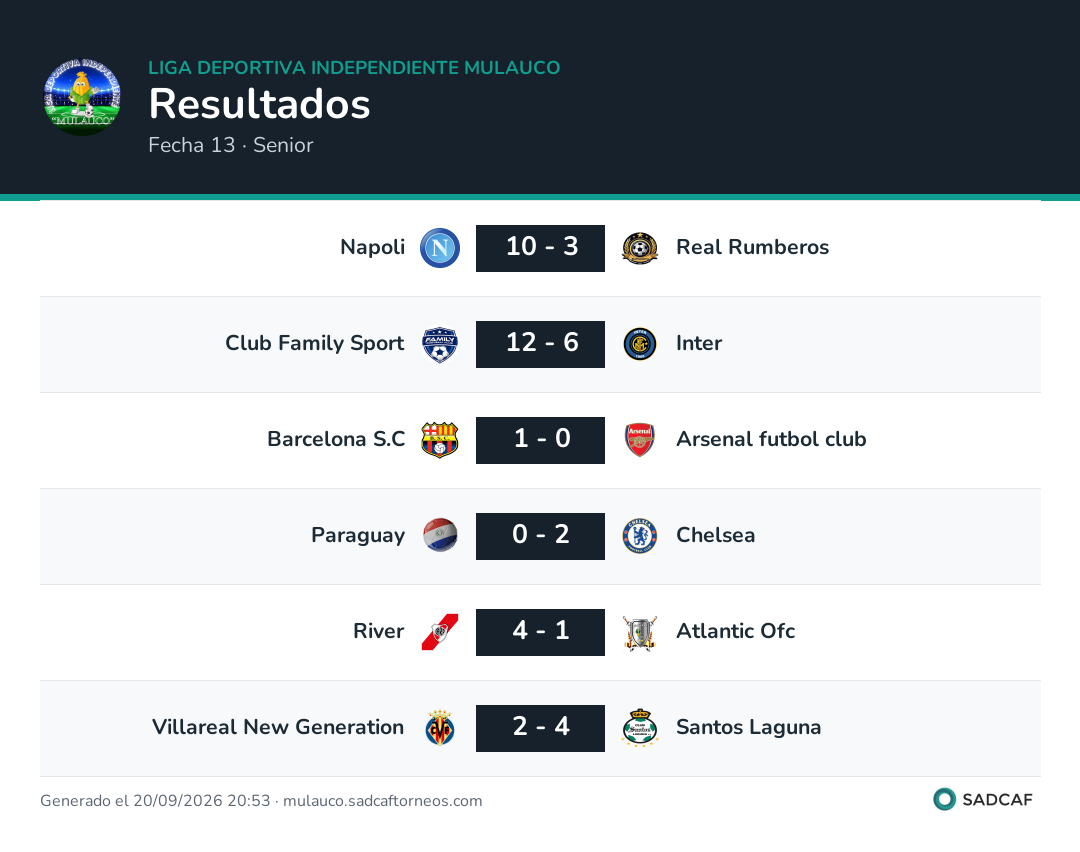The image size is (1080, 852).
Task: Click the Liga Deportiva Independiente Mulauco title
Action: click(354, 67)
